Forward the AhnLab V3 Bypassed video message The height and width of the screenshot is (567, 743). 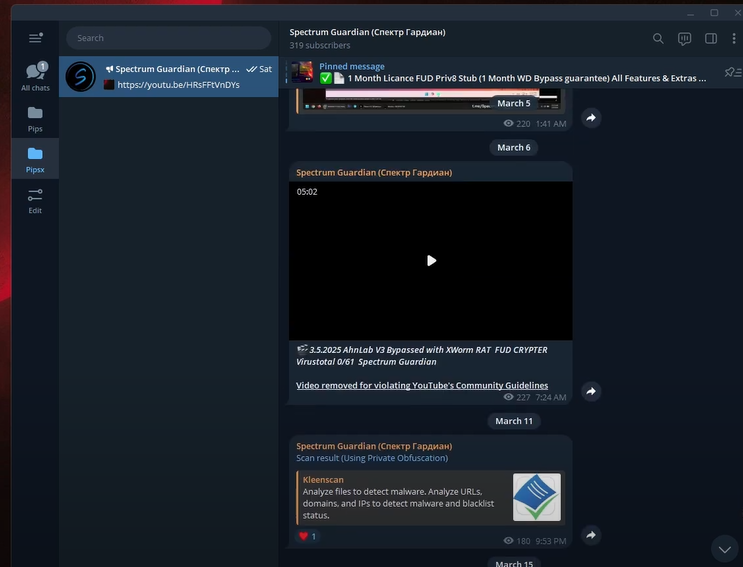pos(591,391)
